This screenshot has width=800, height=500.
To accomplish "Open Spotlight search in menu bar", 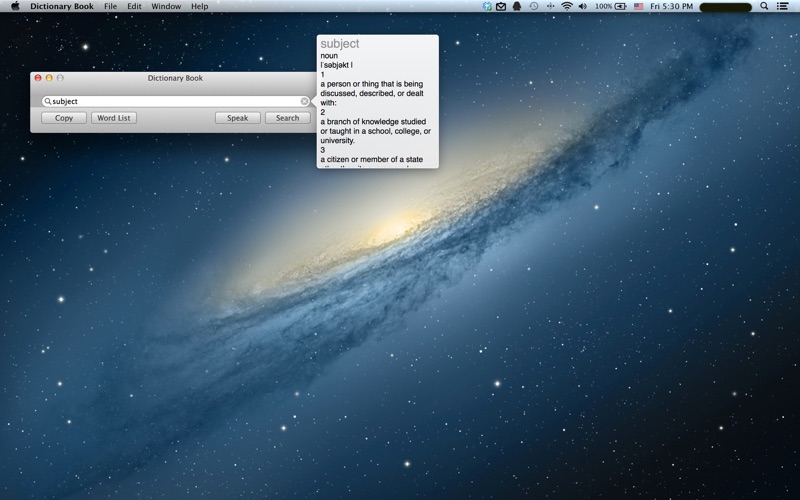I will (765, 6).
